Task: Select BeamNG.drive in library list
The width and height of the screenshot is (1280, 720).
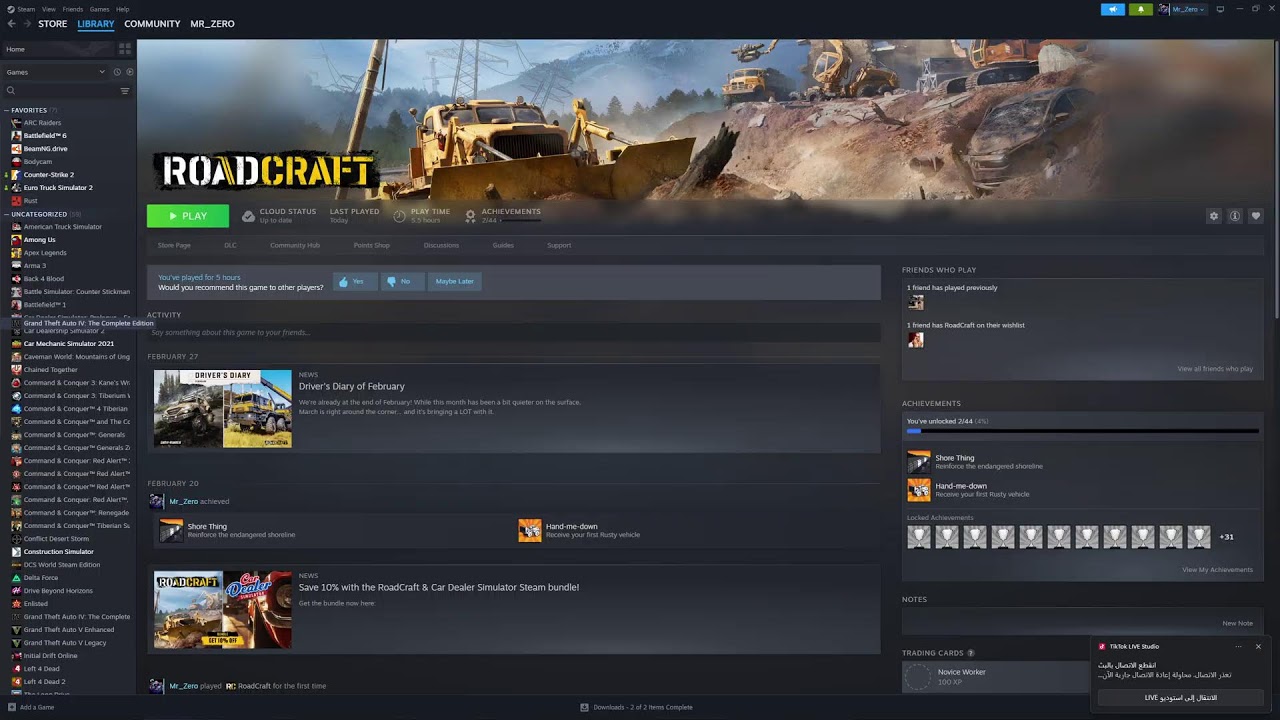Action: click(46, 149)
